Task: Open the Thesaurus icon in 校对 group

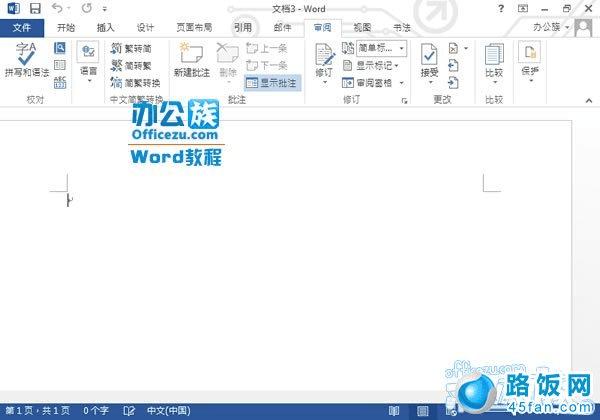Action: [60, 65]
